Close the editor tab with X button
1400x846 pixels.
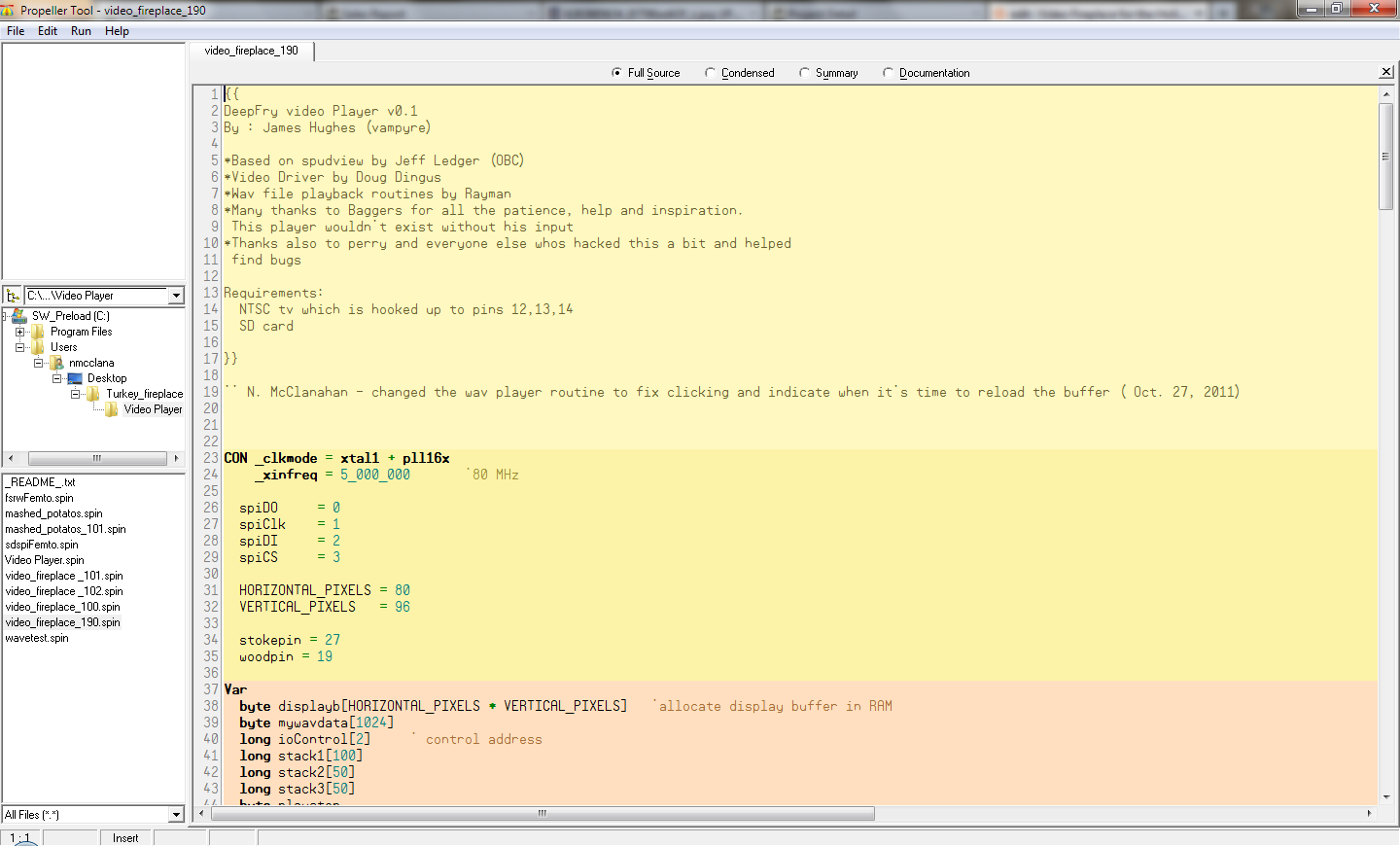pyautogui.click(x=1386, y=72)
